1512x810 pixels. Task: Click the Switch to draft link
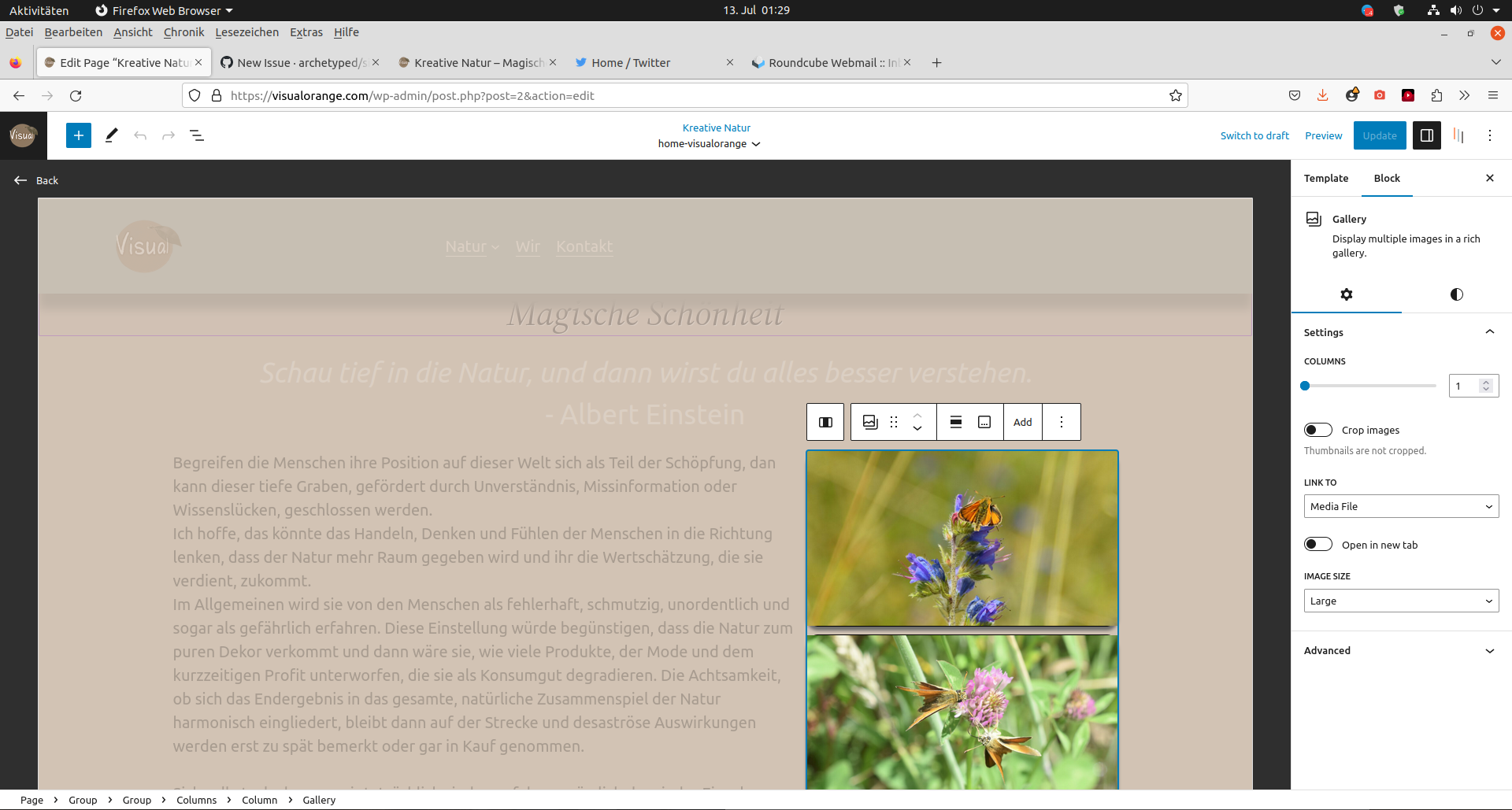(x=1254, y=135)
